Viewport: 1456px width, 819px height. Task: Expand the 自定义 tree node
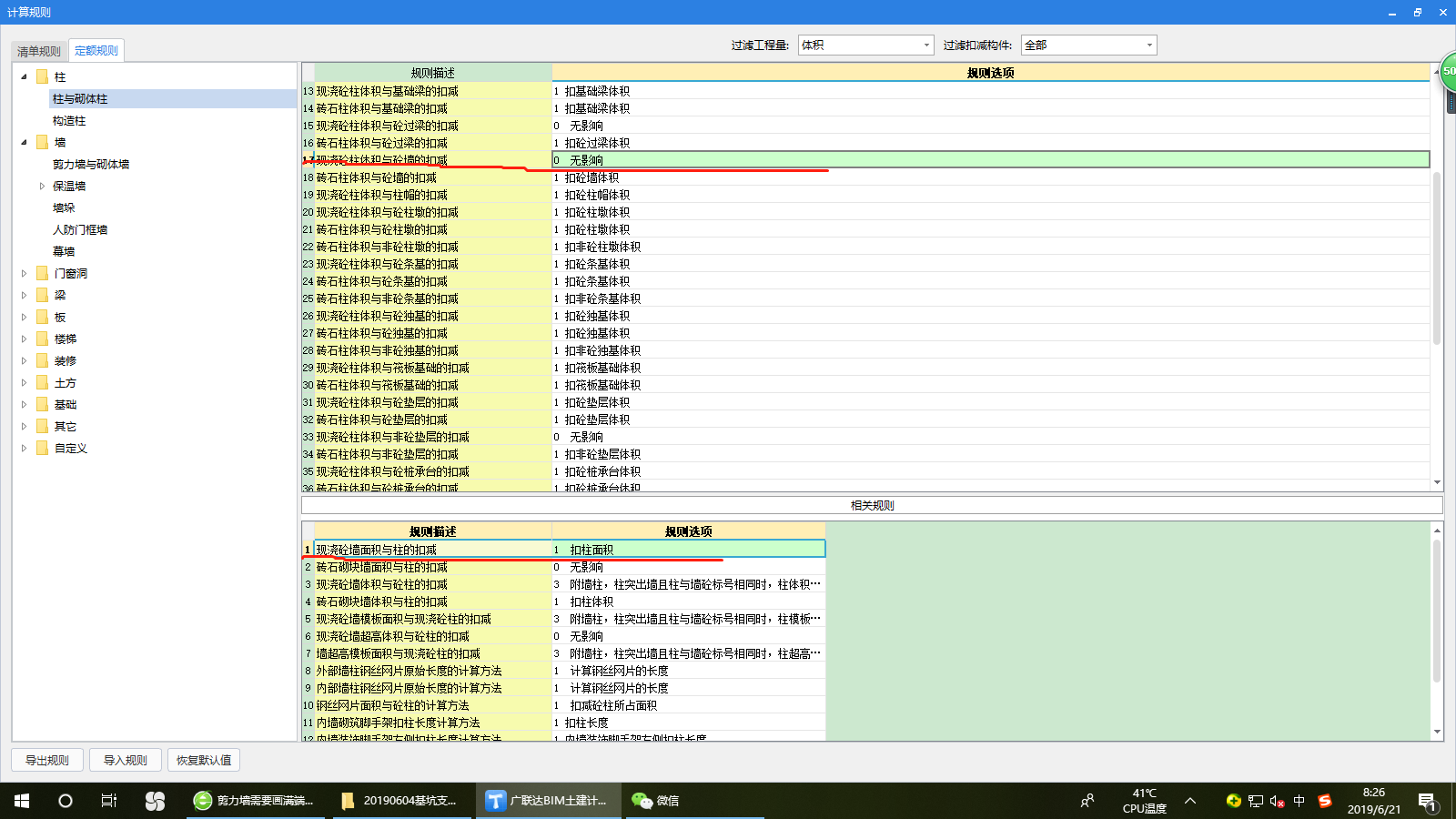tap(24, 448)
